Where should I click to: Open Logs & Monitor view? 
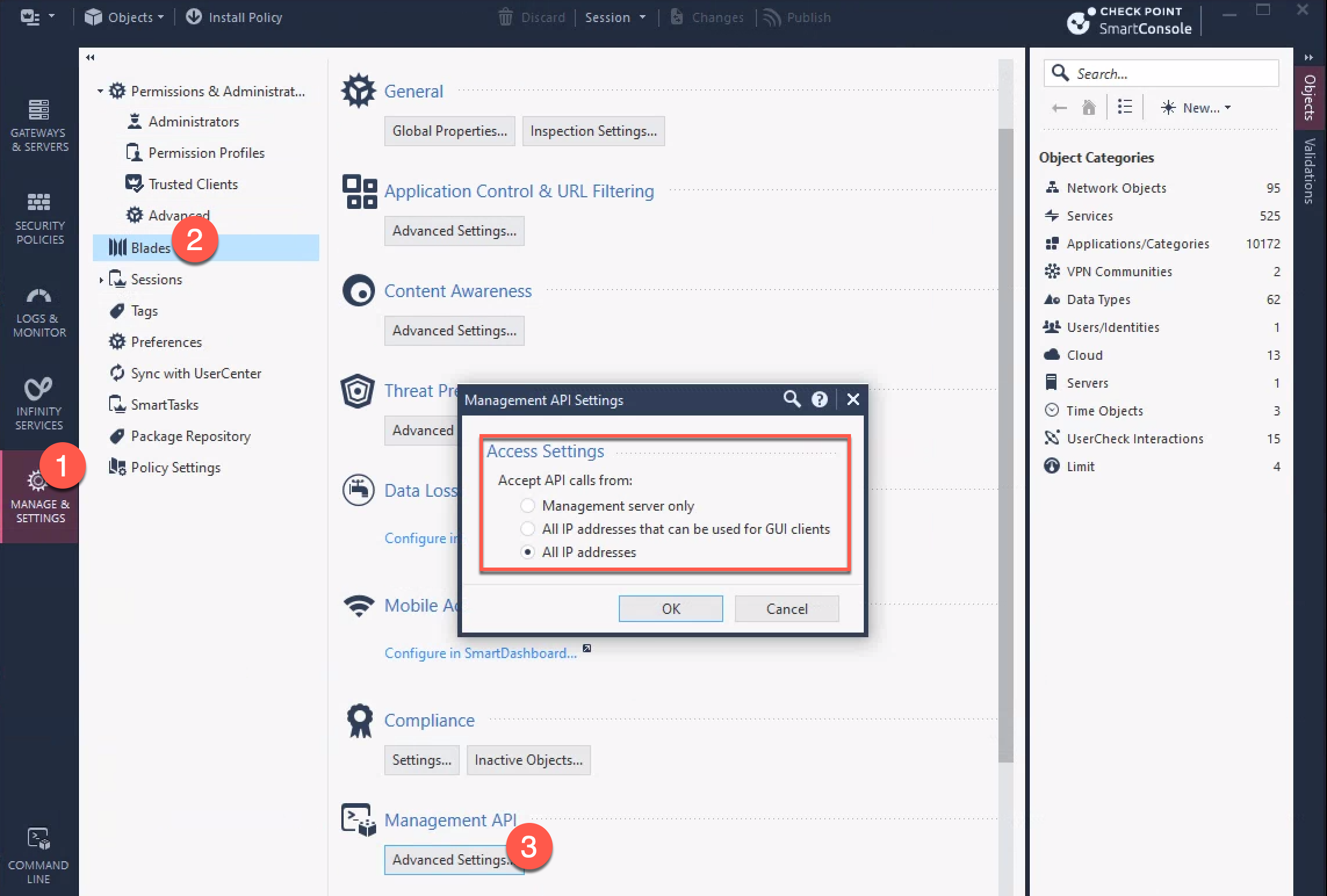(x=39, y=312)
